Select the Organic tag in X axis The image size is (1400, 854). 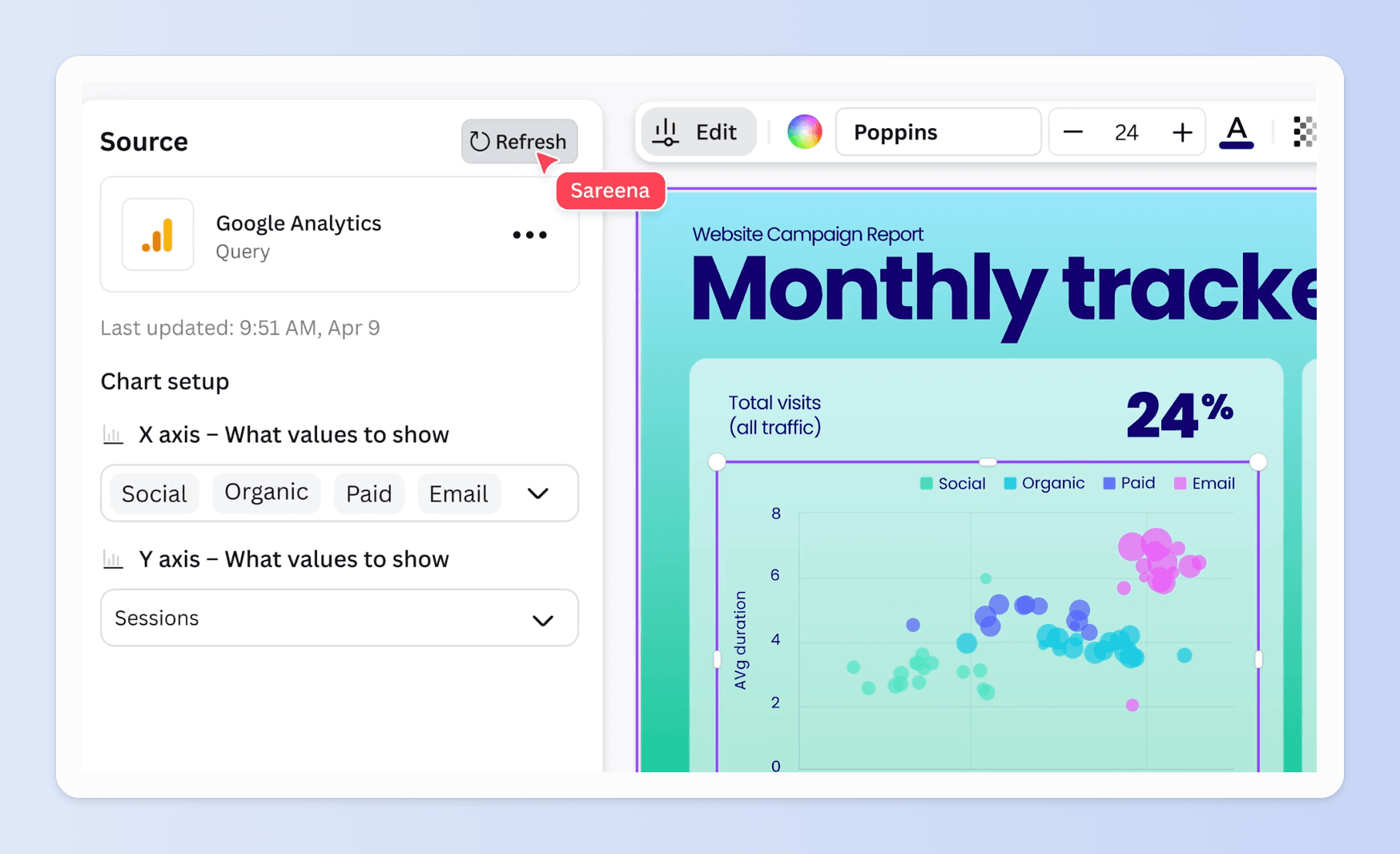[x=266, y=492]
